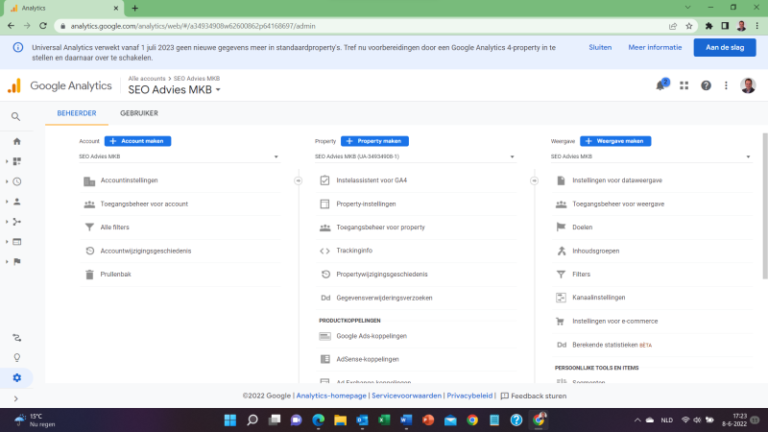The width and height of the screenshot is (768, 432).
Task: Open the Weergave selector dropdown
Action: coord(651,157)
